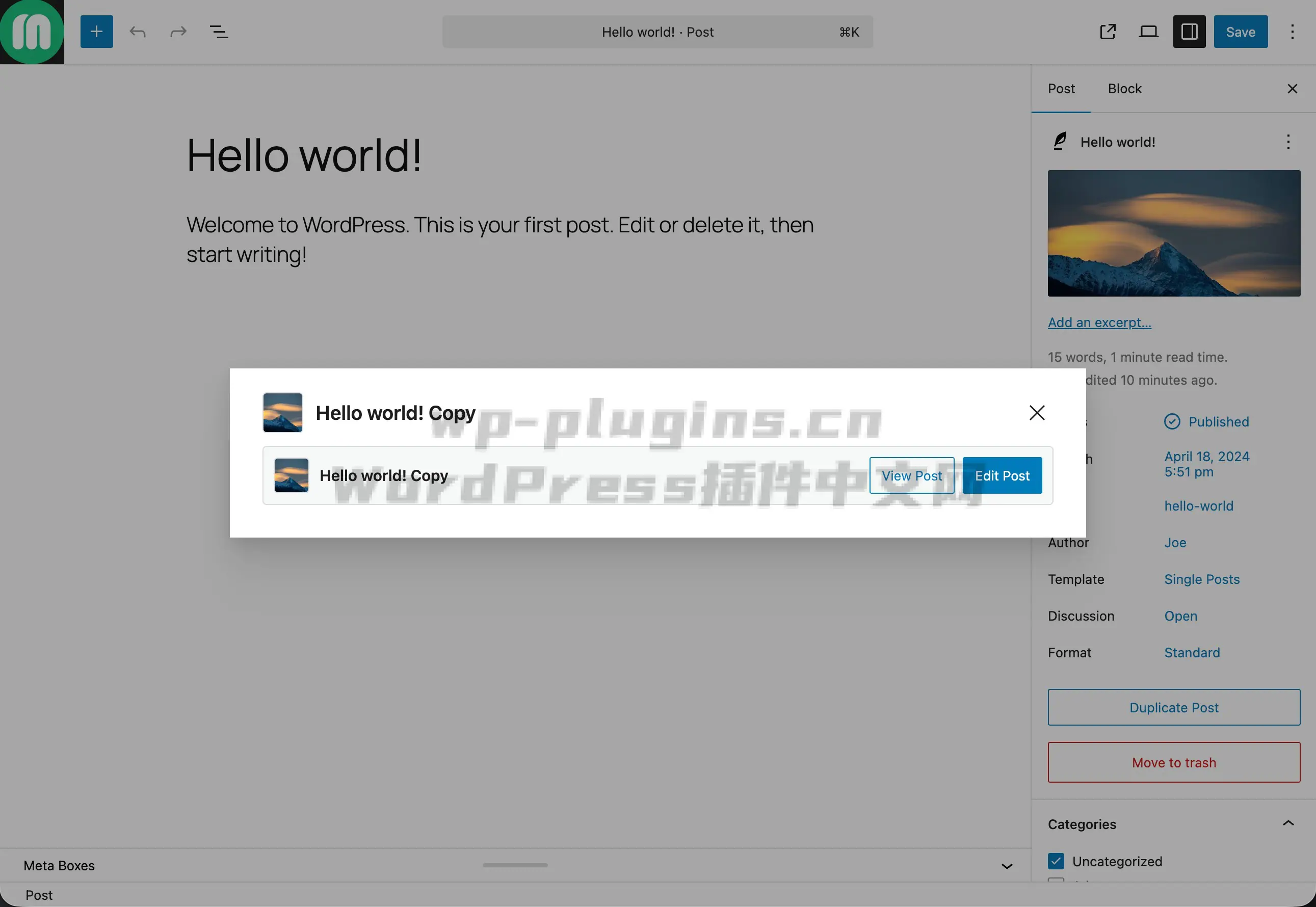Viewport: 1316px width, 907px height.
Task: Open the Hello world! Post command bar
Action: pos(657,32)
